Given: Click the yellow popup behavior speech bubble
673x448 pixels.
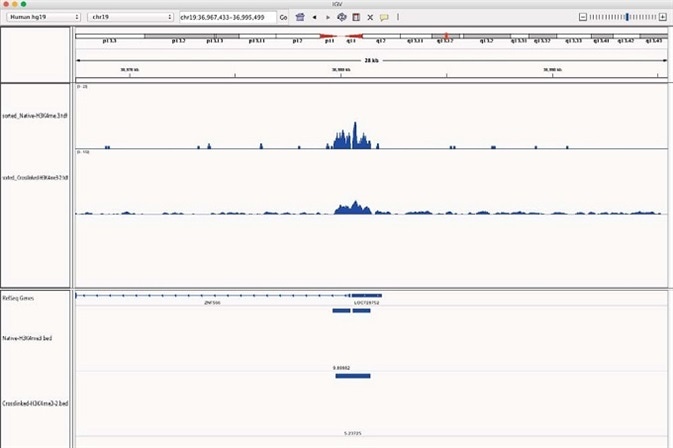Looking at the screenshot, I should 384,17.
